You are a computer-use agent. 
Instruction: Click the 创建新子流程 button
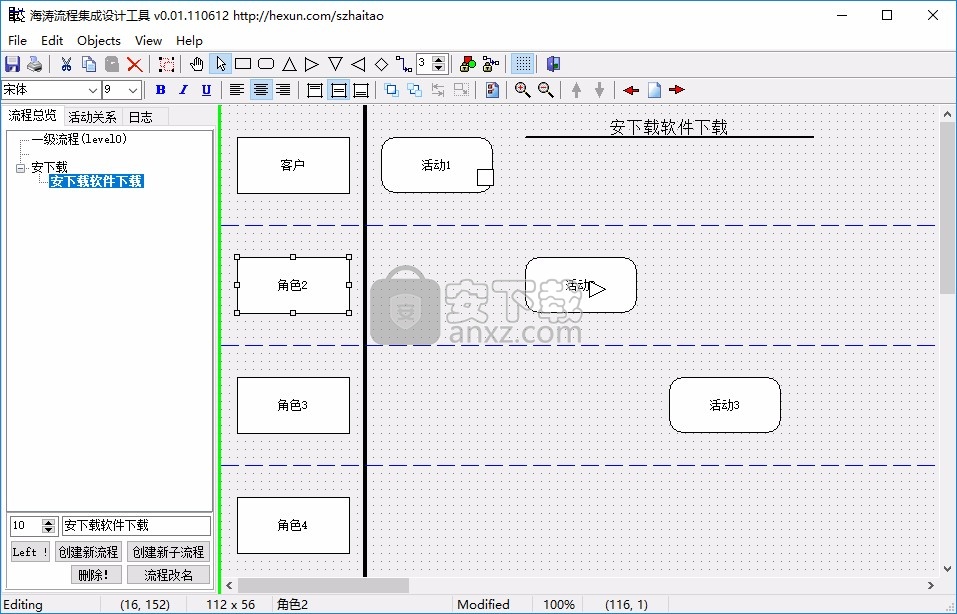pos(168,552)
